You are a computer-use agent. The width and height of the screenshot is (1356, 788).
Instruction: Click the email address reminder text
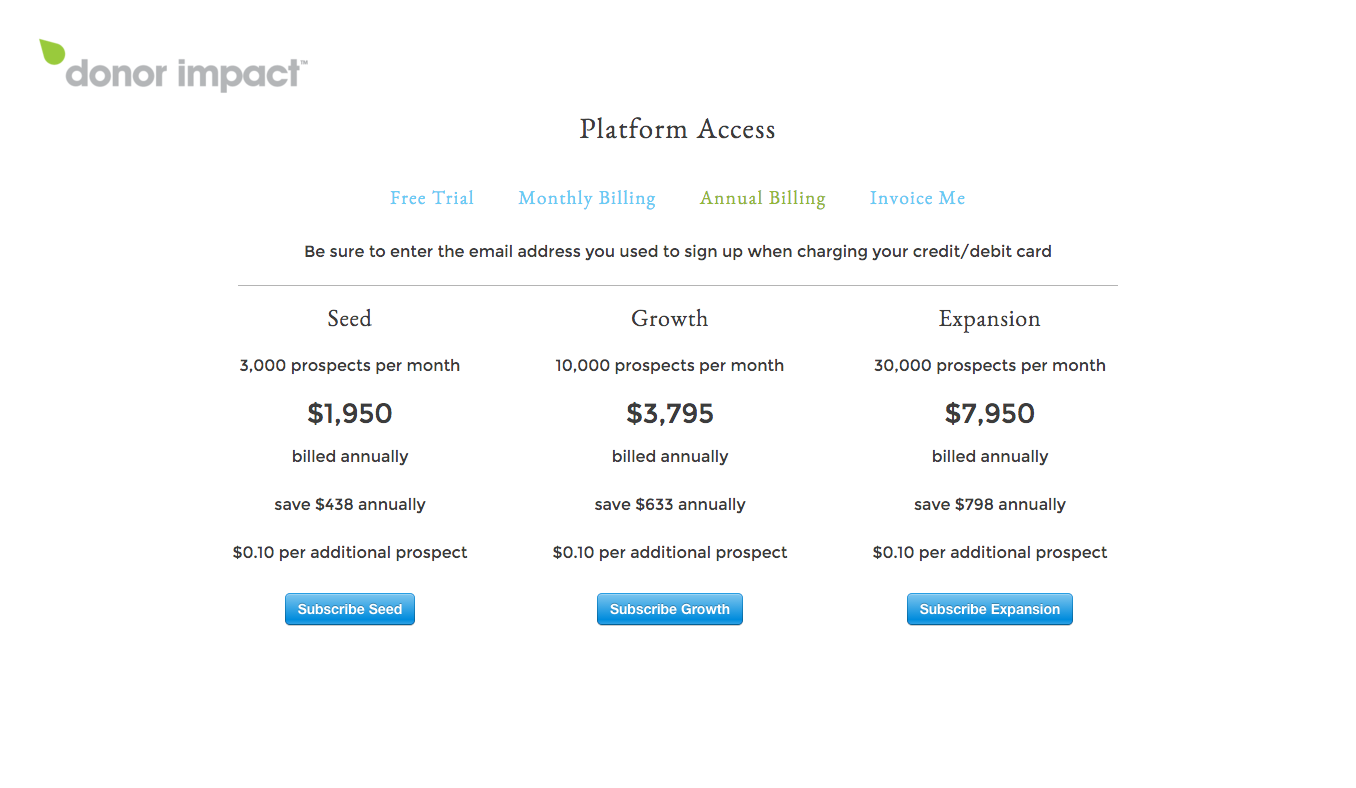(678, 252)
